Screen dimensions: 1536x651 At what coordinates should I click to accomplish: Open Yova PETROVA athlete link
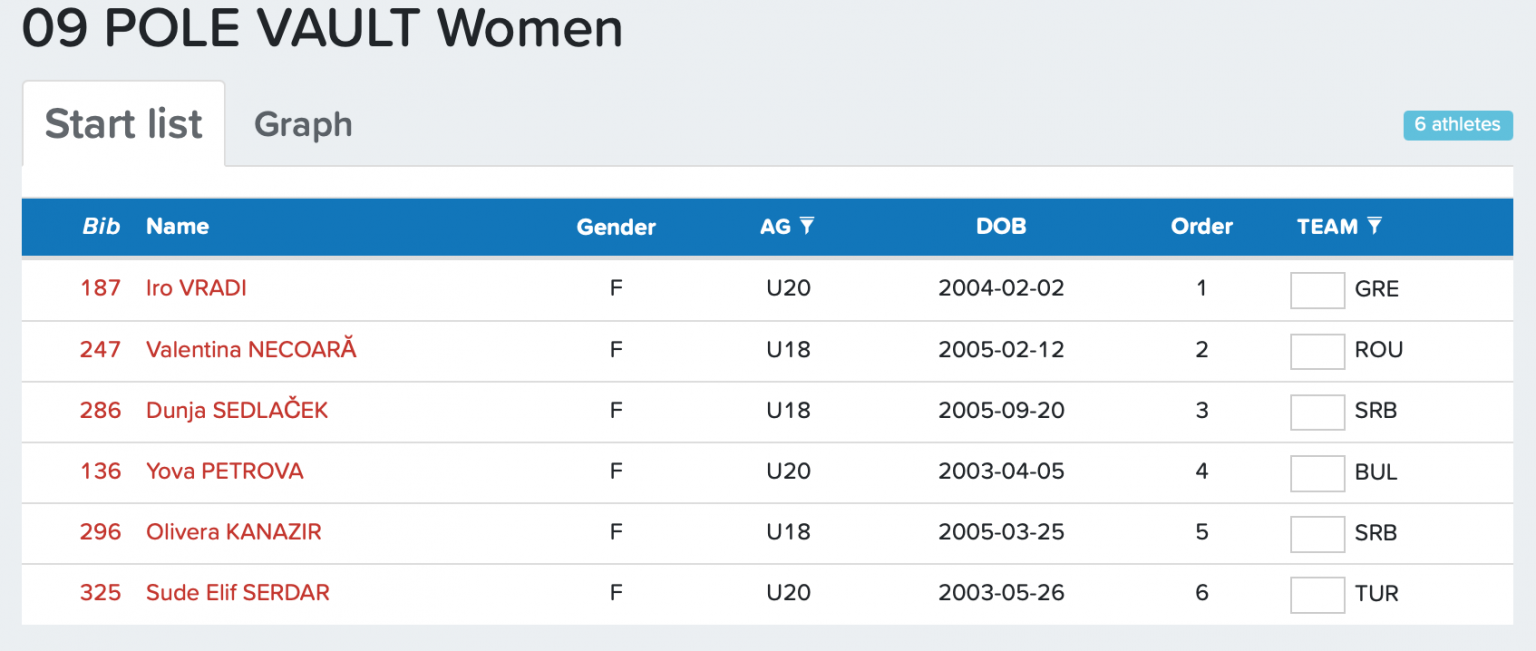click(x=225, y=472)
